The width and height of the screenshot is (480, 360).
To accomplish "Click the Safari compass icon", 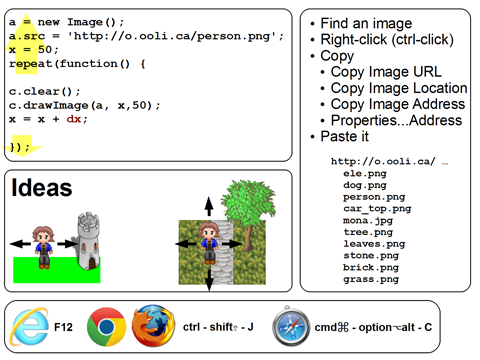I will tap(291, 327).
